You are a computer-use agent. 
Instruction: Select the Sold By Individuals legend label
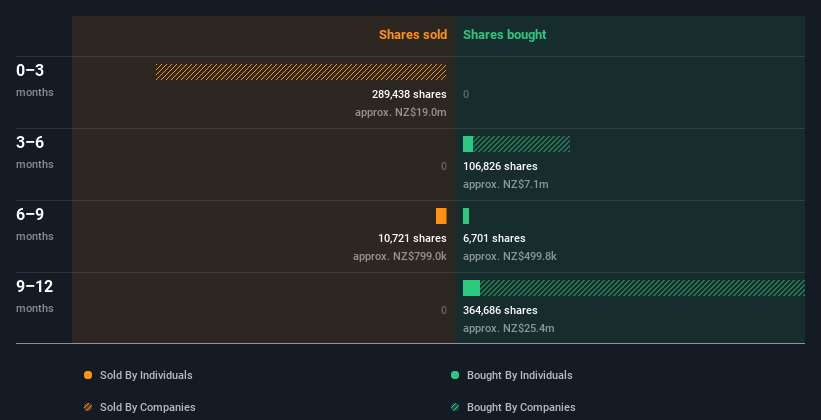pyautogui.click(x=146, y=375)
